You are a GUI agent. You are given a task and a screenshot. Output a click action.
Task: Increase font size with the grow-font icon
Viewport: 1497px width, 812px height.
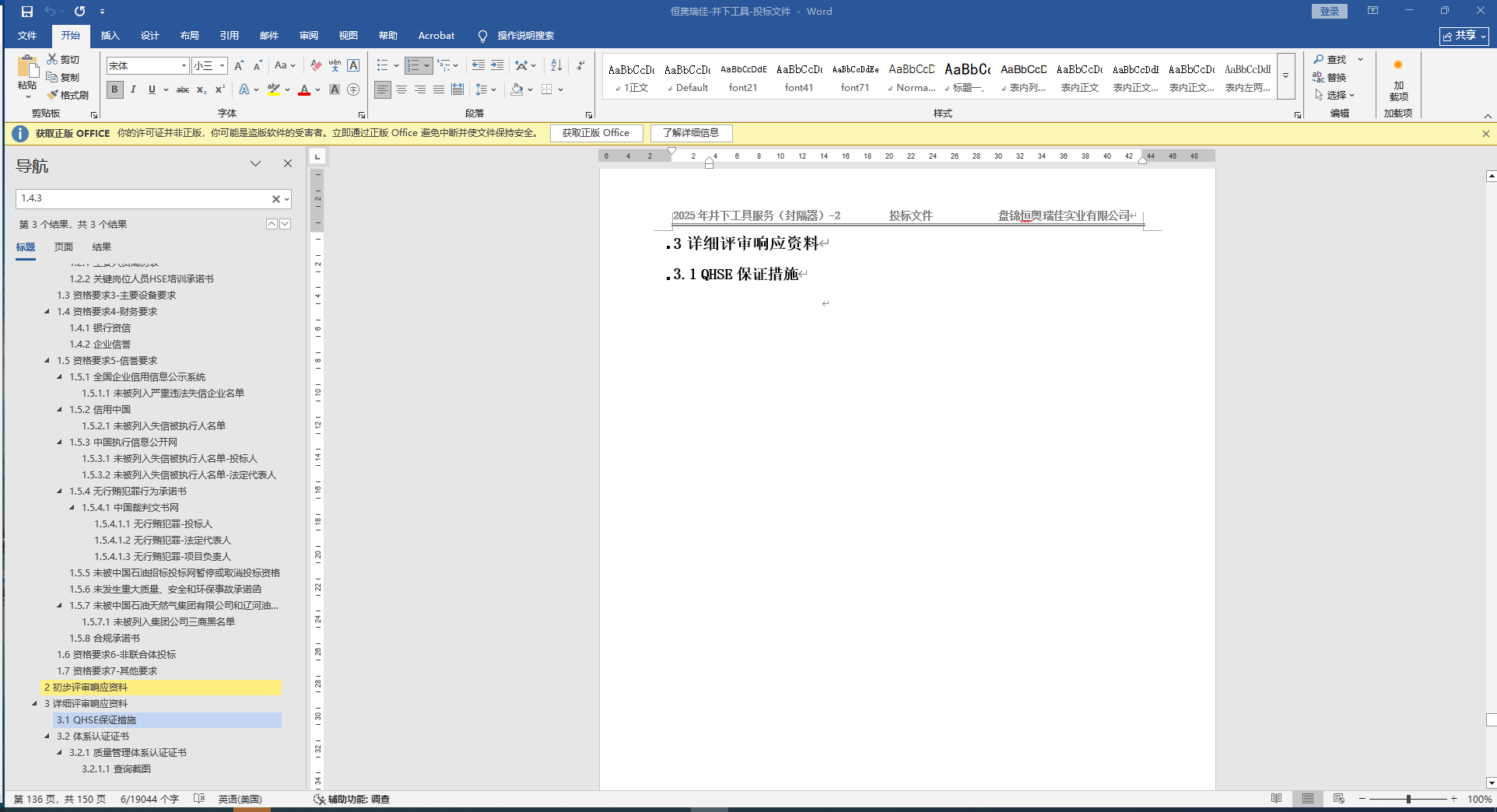239,66
